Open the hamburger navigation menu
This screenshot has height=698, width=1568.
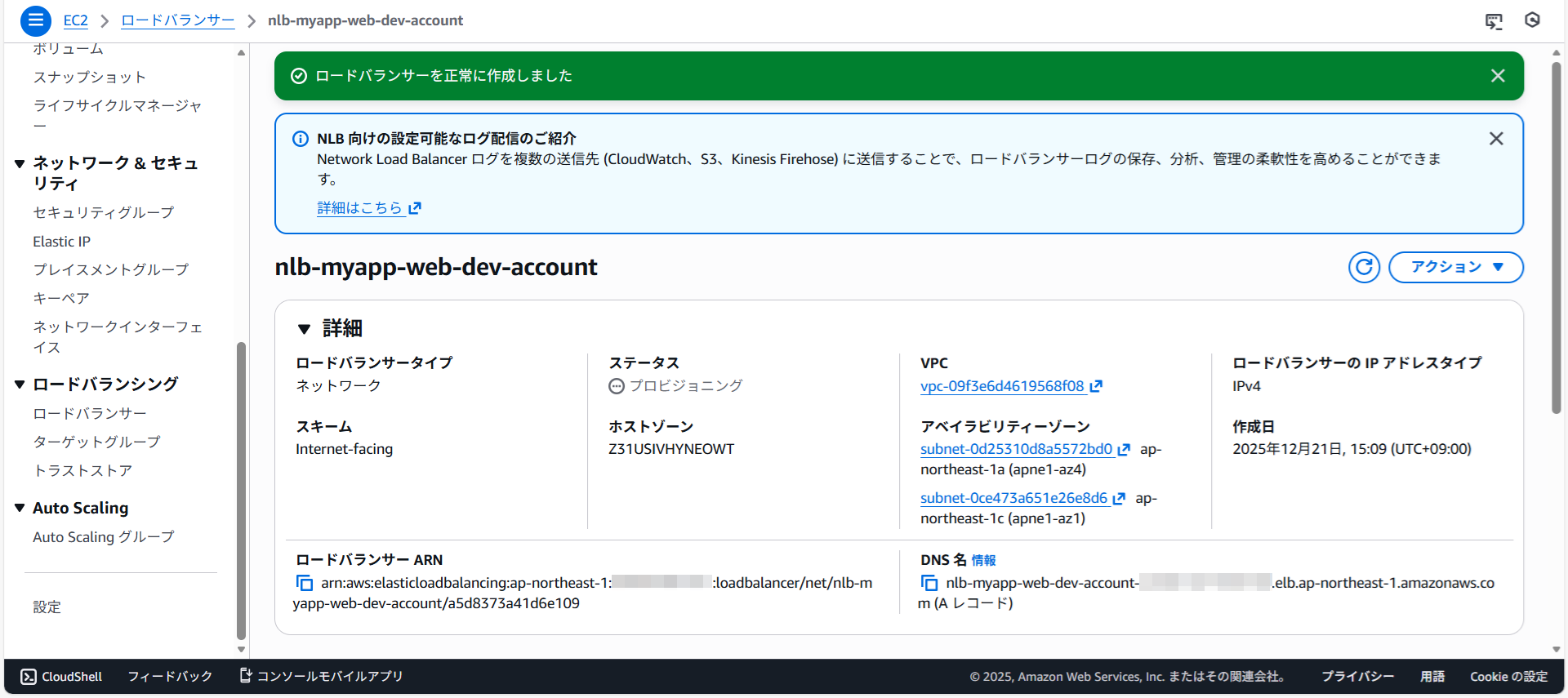pos(35,20)
